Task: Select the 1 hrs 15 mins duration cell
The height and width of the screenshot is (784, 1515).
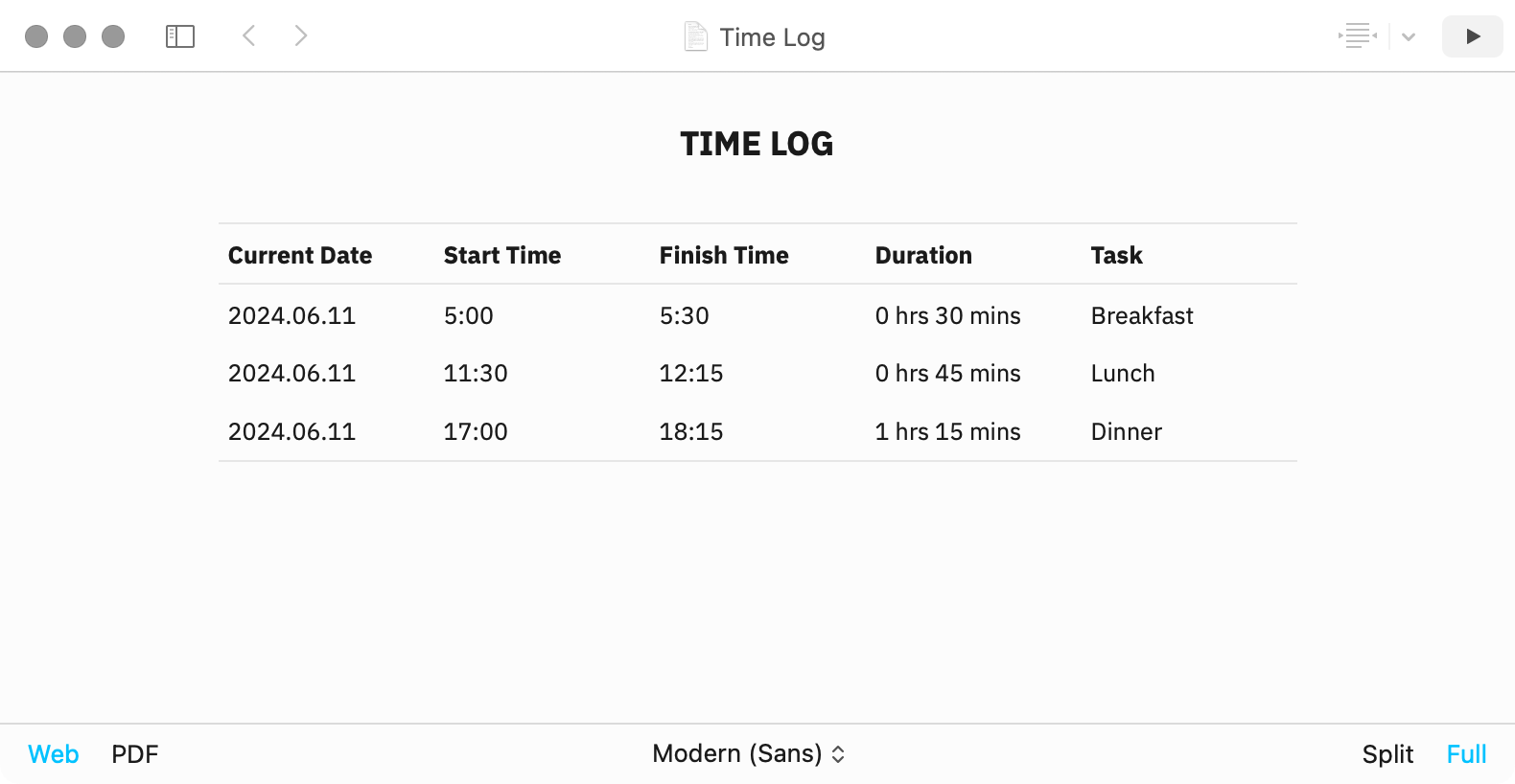Action: coord(948,431)
